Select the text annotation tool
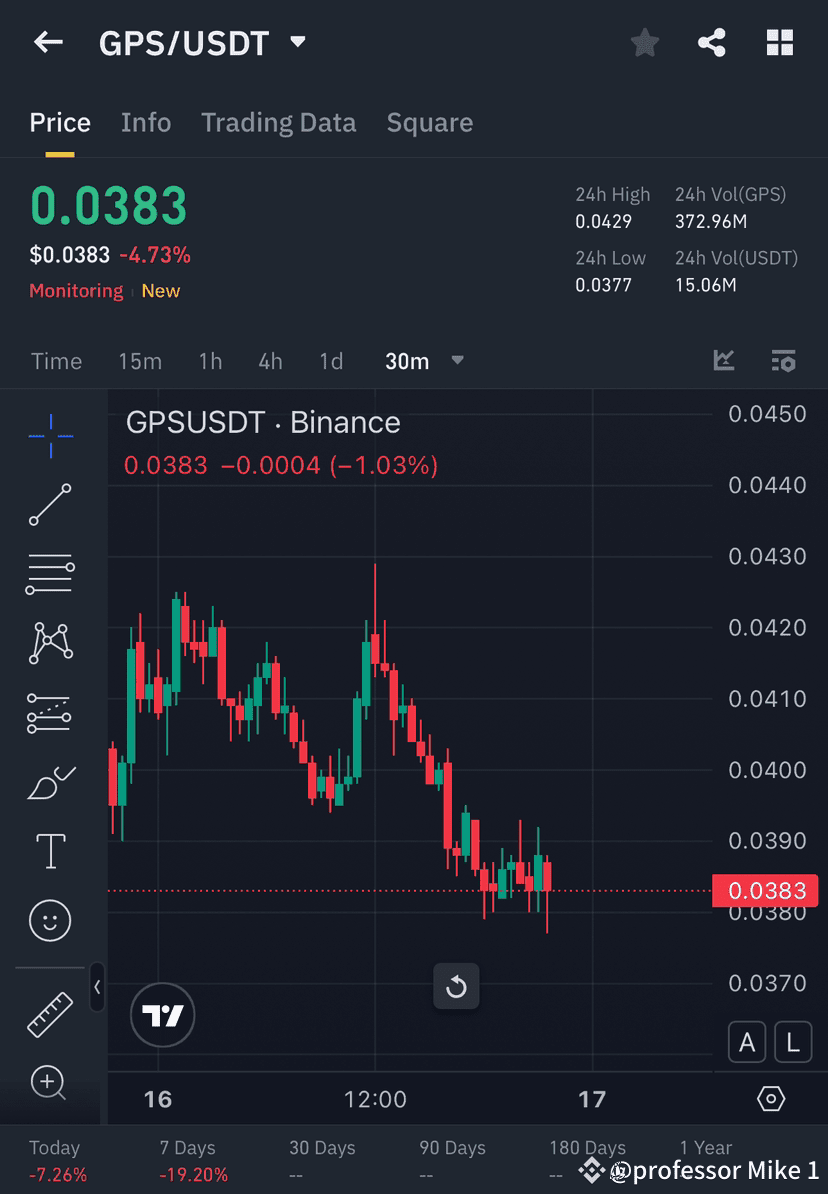This screenshot has height=1194, width=828. point(50,851)
